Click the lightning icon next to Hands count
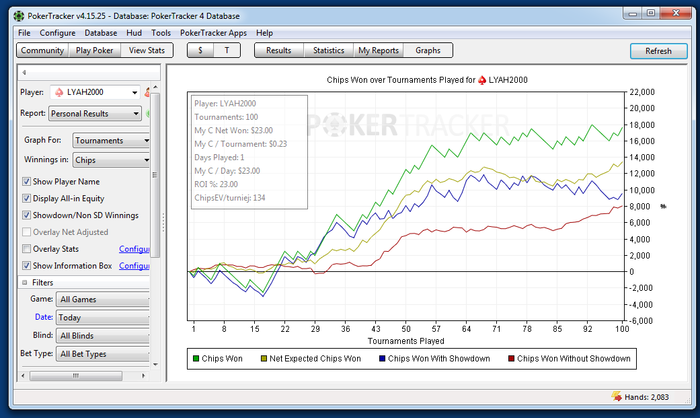This screenshot has width=700, height=418. click(617, 396)
